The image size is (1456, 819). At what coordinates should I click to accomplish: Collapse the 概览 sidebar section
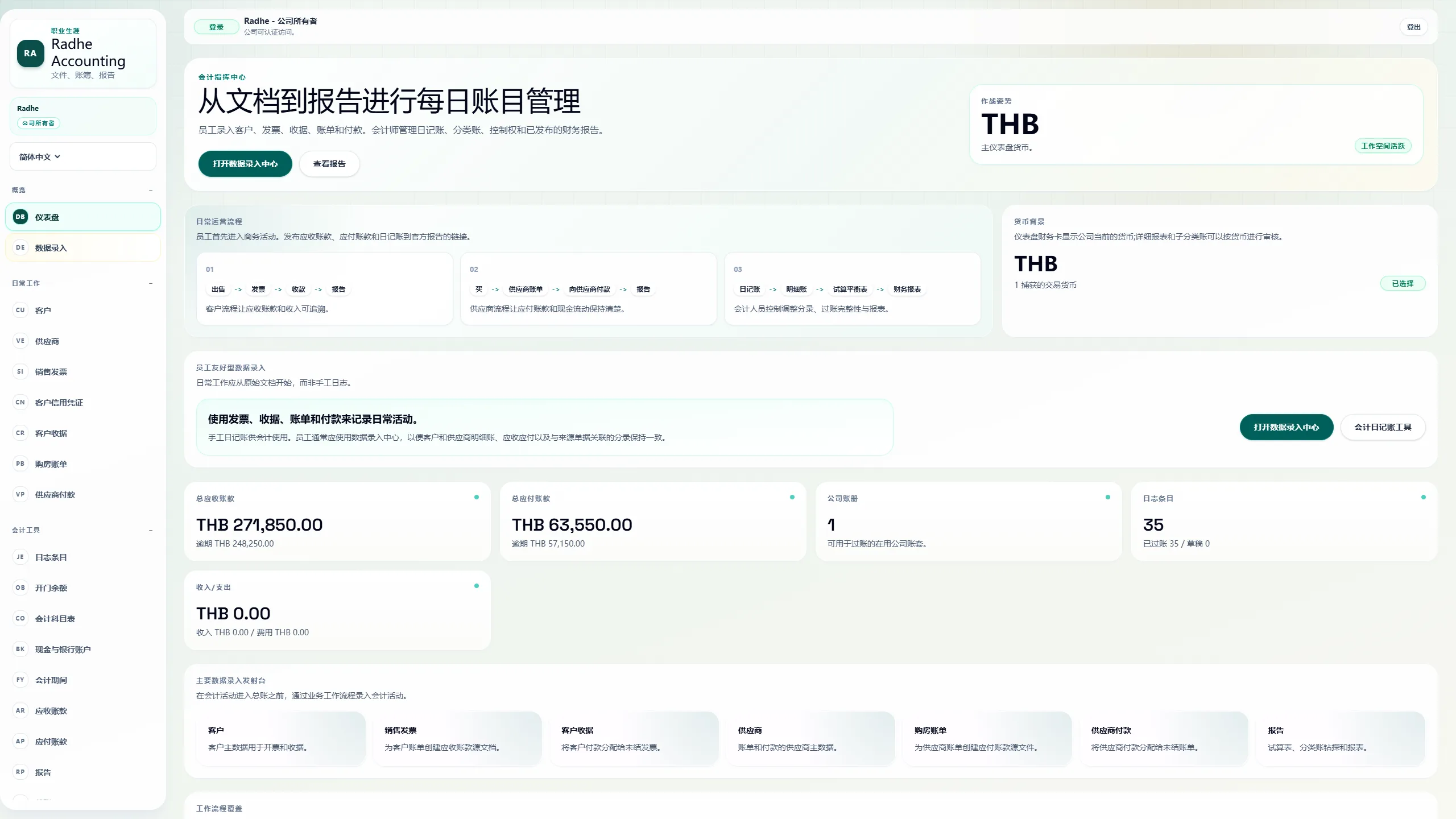click(151, 190)
